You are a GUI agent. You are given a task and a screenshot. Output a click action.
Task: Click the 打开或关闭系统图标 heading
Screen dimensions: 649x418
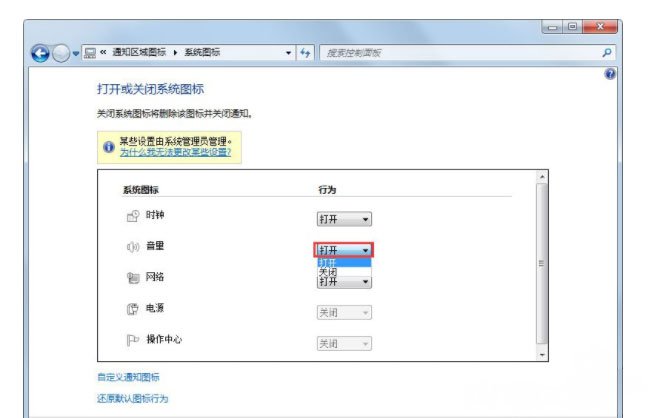151,89
